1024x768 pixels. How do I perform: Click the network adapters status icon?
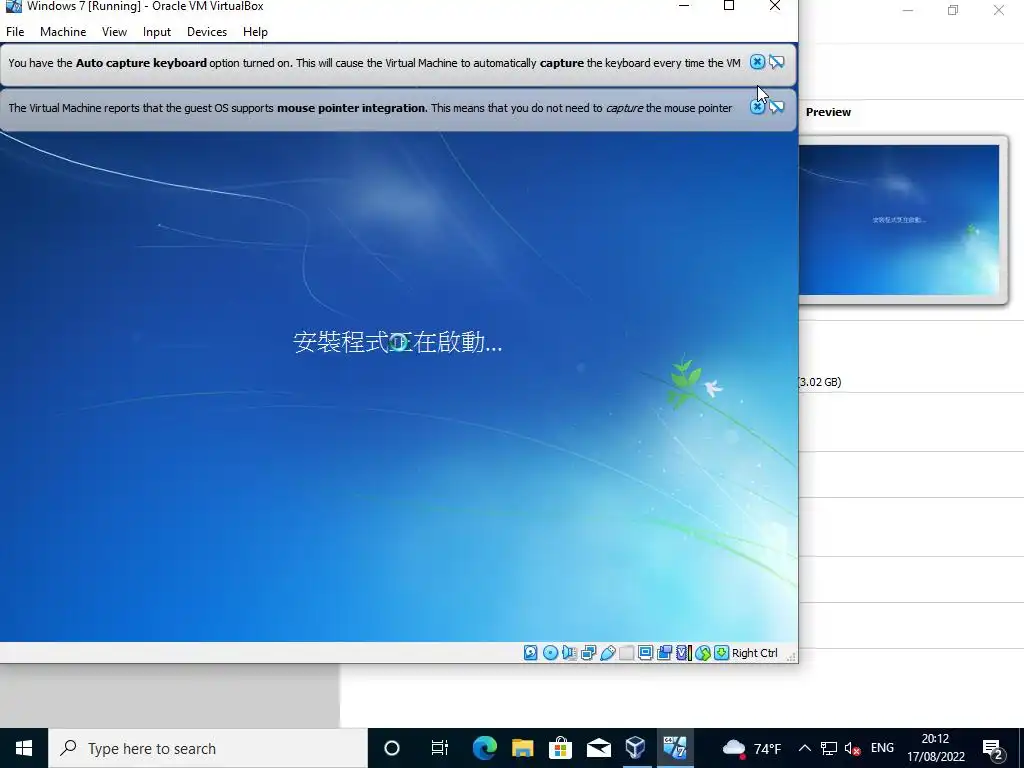click(x=588, y=652)
